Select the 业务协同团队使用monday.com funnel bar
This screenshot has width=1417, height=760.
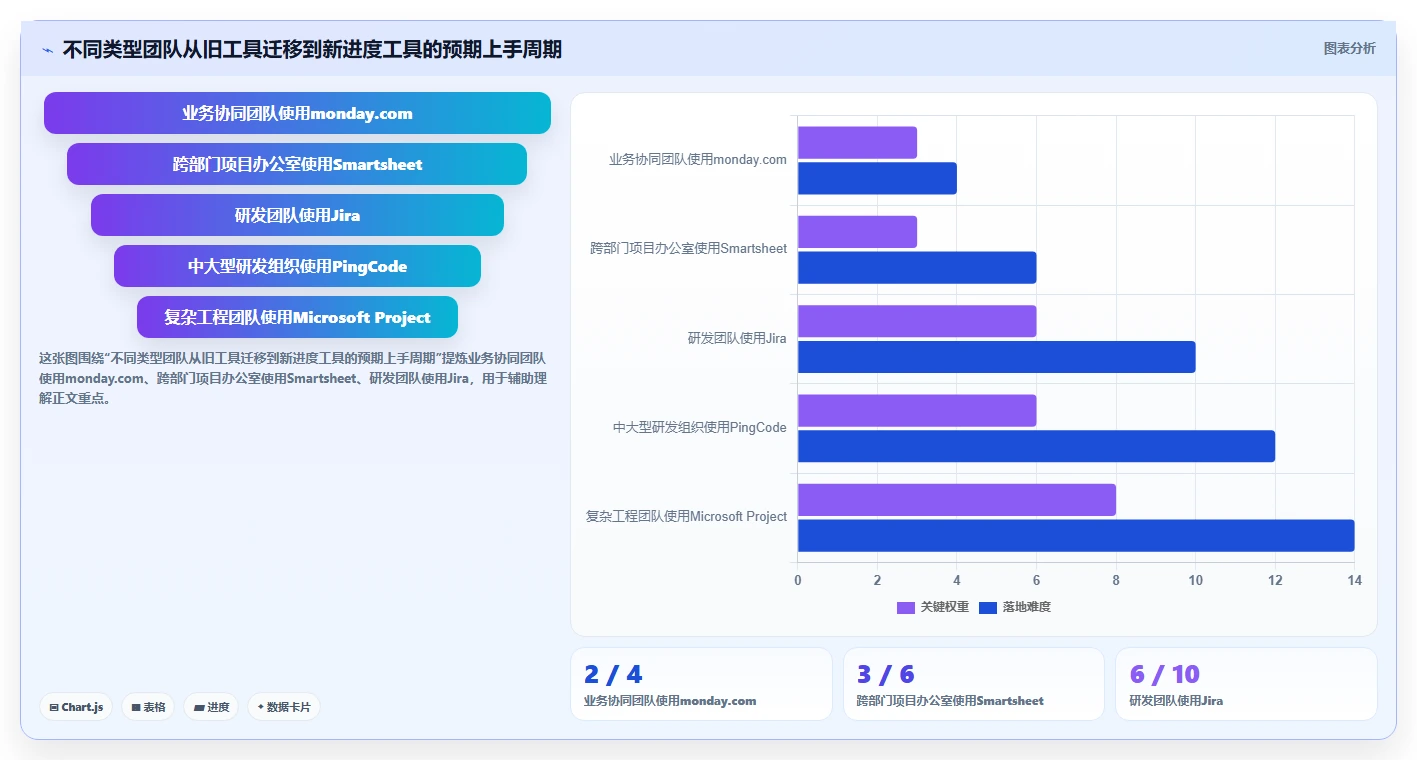point(297,113)
